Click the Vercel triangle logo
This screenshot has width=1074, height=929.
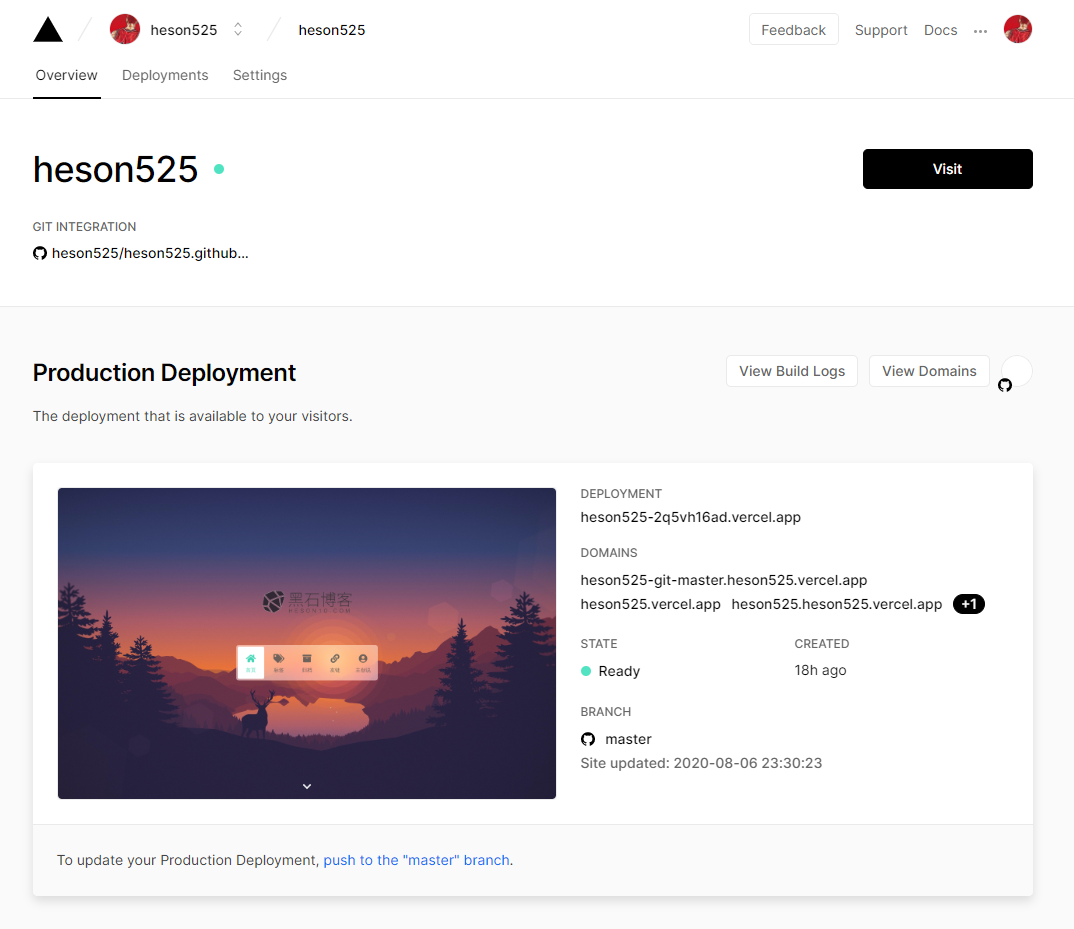pyautogui.click(x=48, y=30)
